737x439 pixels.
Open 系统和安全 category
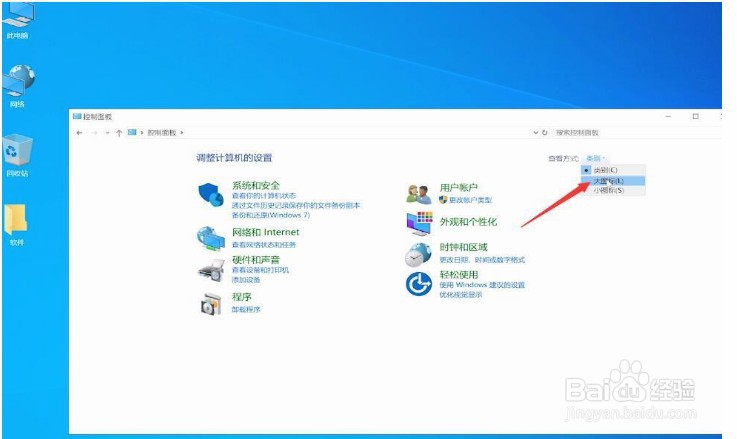(x=256, y=185)
